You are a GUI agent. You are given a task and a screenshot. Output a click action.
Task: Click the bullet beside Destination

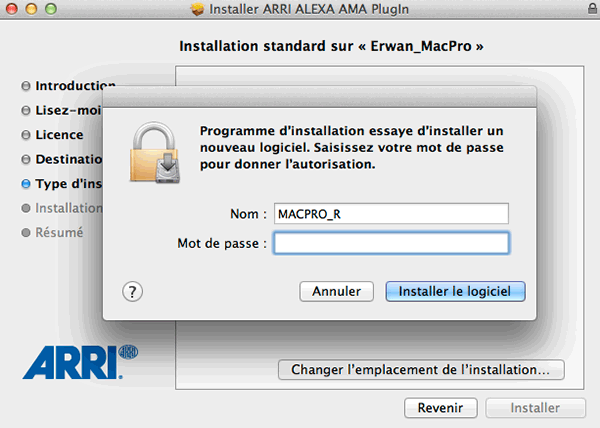pyautogui.click(x=26, y=159)
